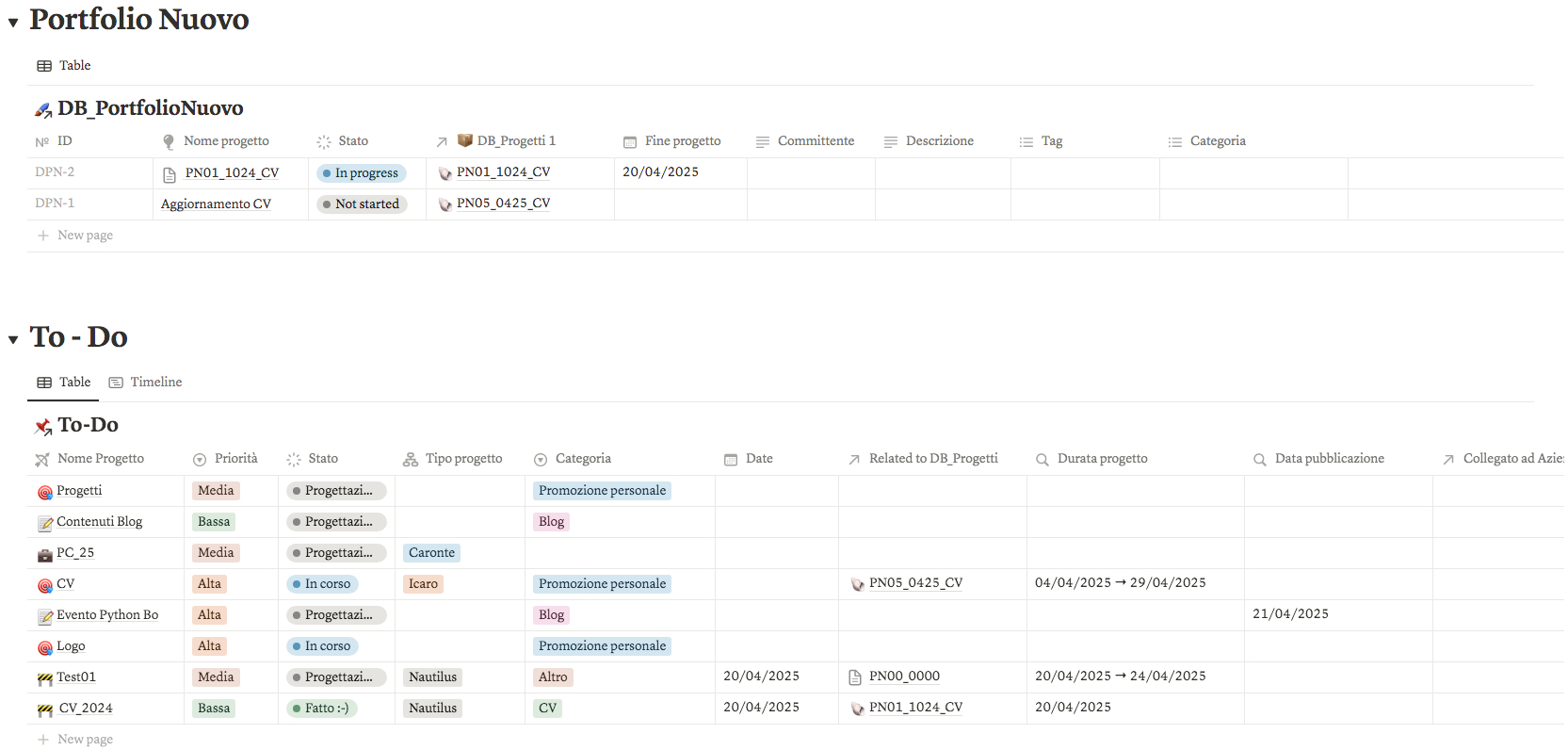Screen dimensions: 1568x750
Task: Select the Fatto :-) status tag
Action: tap(321, 709)
